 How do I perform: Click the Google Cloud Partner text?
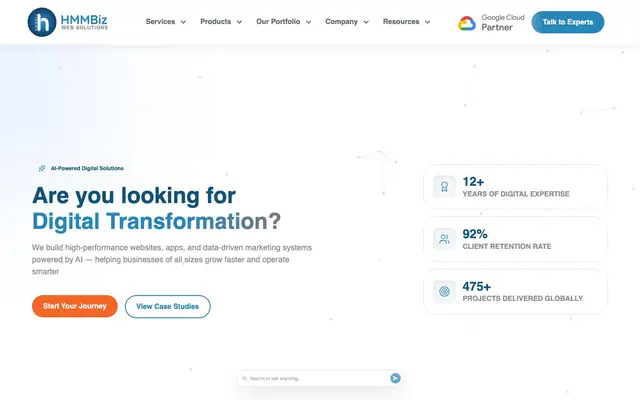502,22
